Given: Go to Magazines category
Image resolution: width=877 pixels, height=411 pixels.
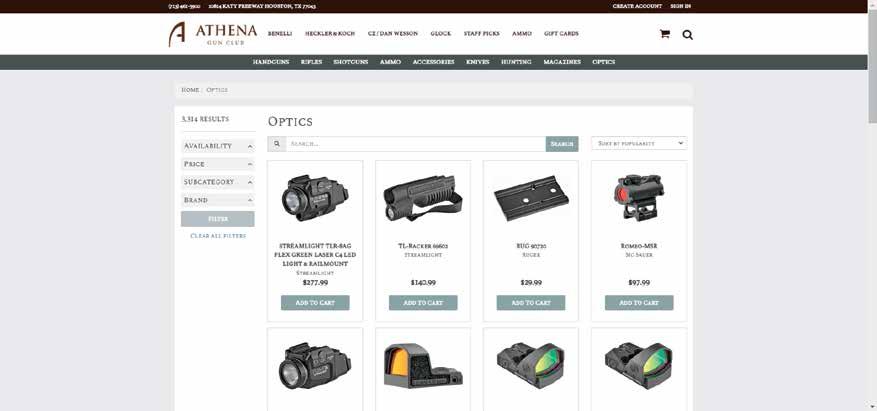Looking at the screenshot, I should [x=562, y=62].
